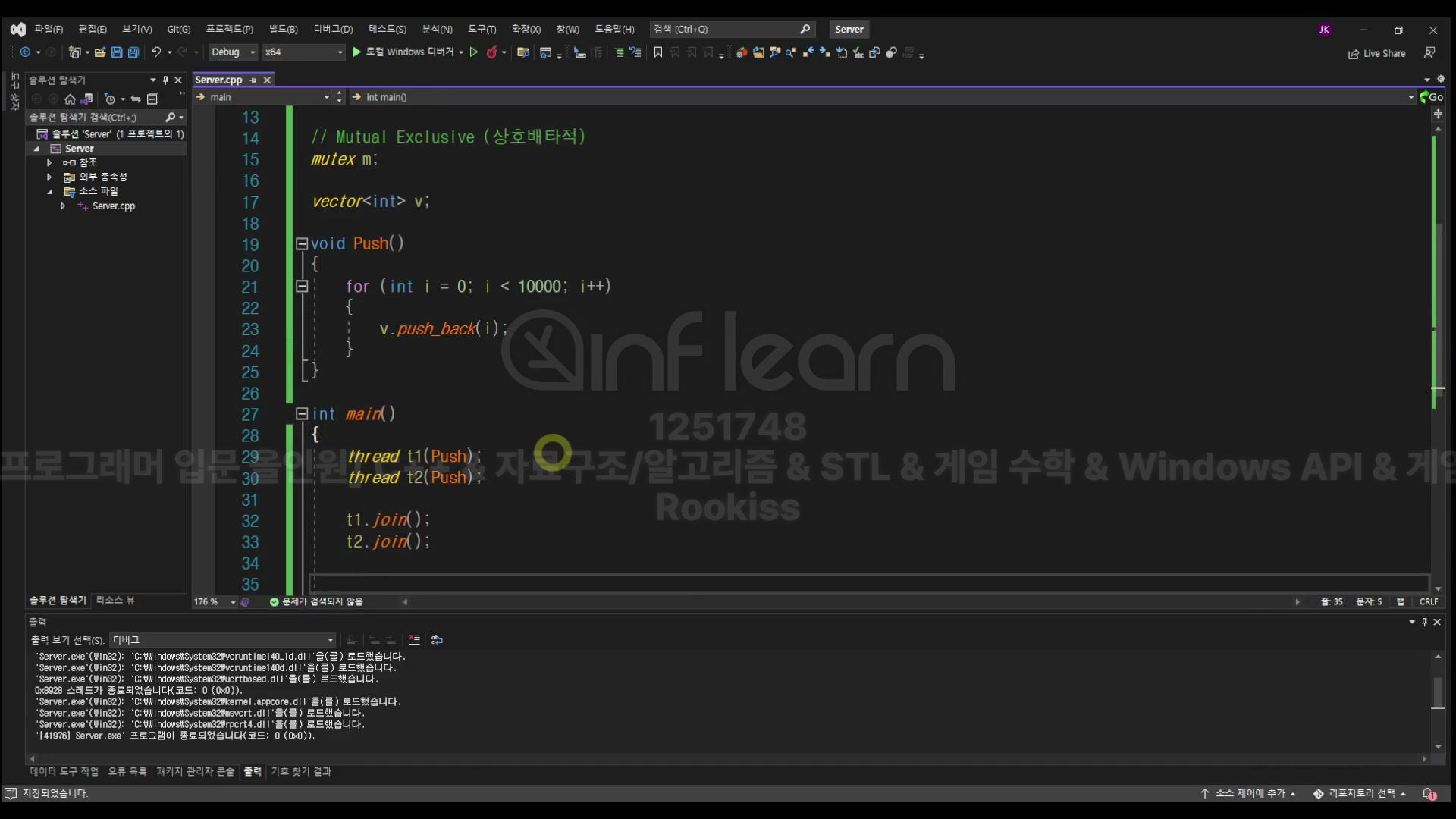Viewport: 1456px width, 819px height.
Task: Expand the 외부 종속성 tree node
Action: 49,177
